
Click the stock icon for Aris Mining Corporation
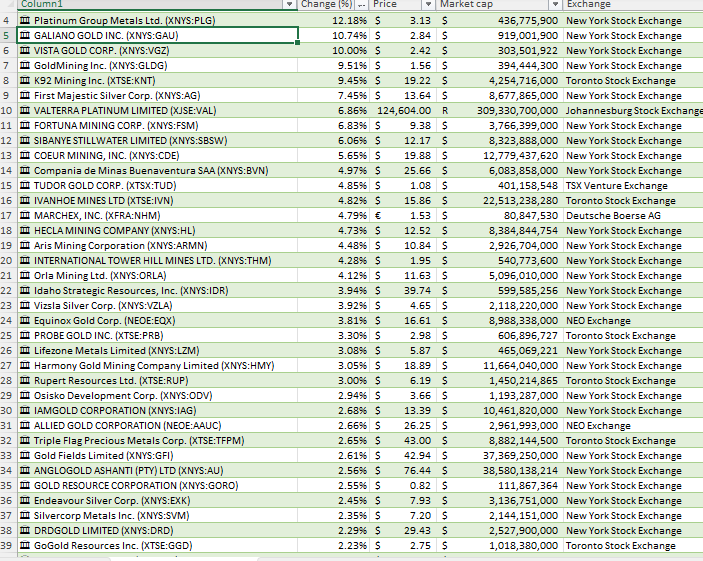pos(25,245)
